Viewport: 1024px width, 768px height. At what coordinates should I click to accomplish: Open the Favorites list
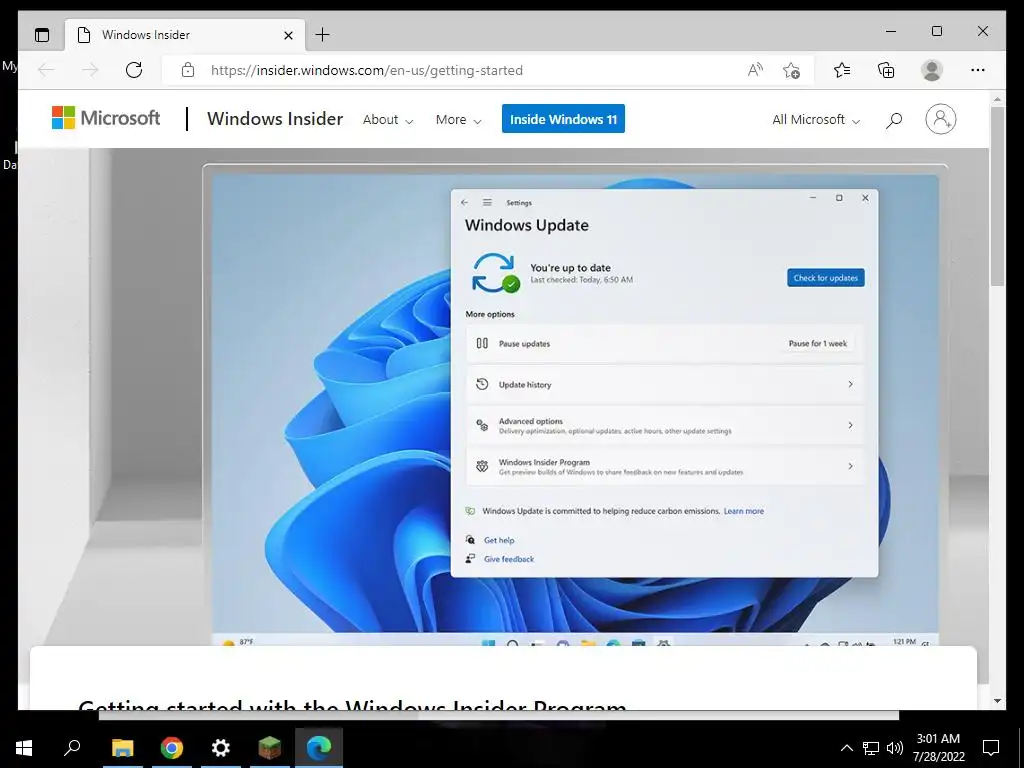(x=842, y=70)
